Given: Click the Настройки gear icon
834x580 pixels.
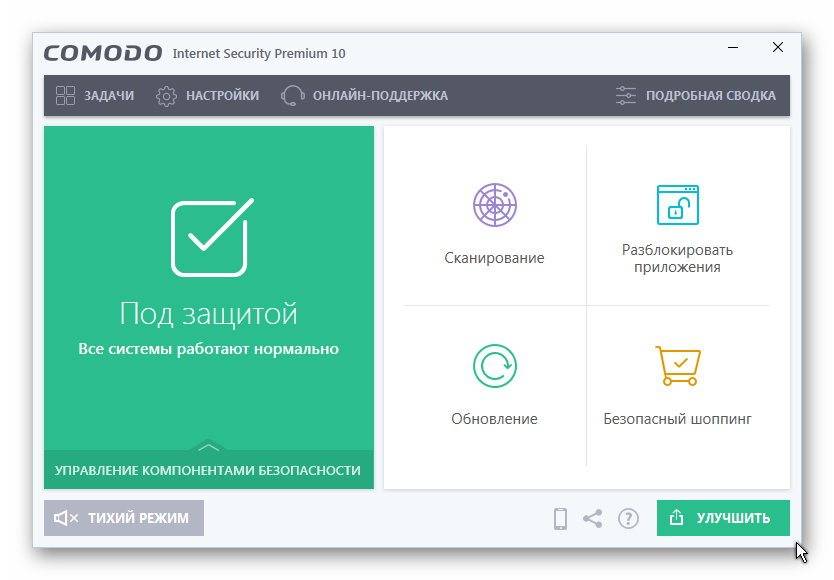Looking at the screenshot, I should point(166,96).
